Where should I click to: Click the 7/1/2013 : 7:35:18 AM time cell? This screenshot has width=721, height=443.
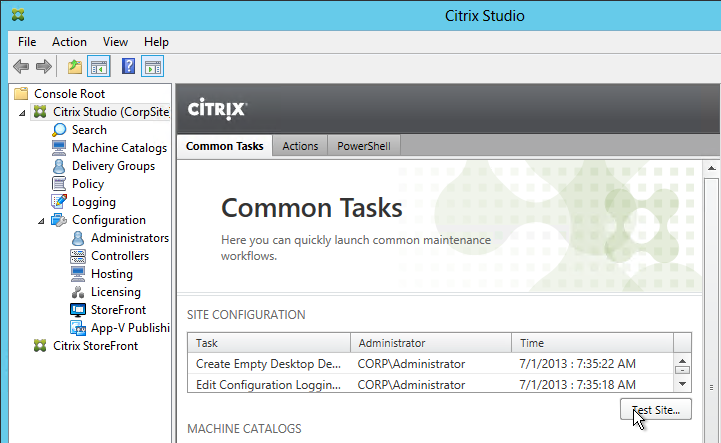(x=578, y=384)
